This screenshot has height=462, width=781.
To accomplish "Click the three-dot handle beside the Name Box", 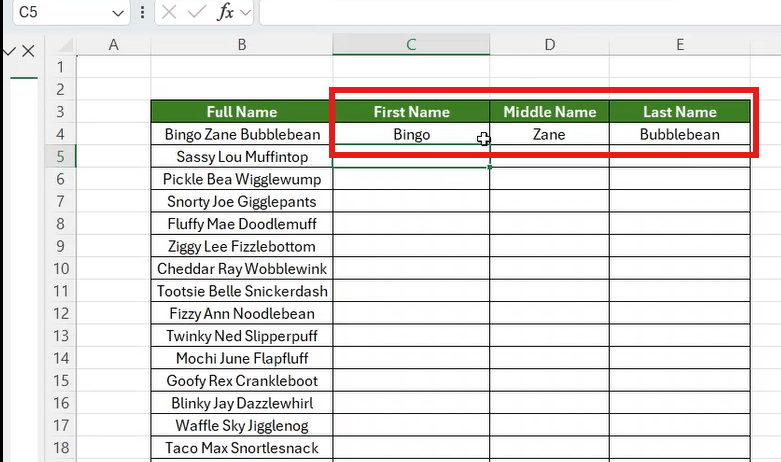I will [142, 12].
